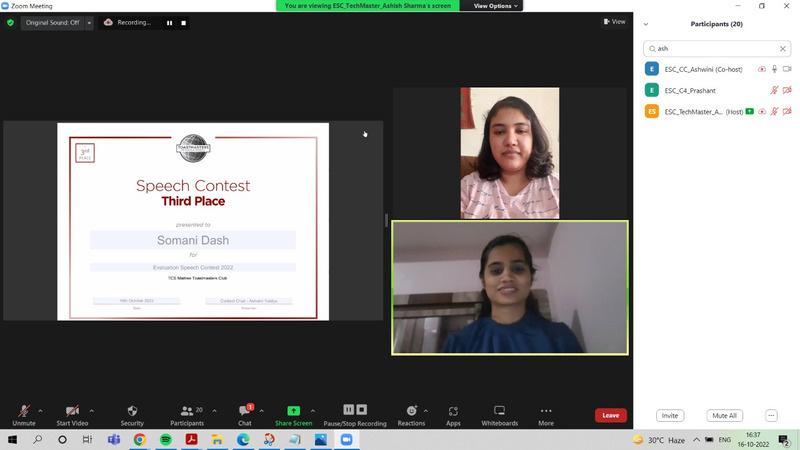Toggle ESC_C4_Prashant's muted microphone icon
The height and width of the screenshot is (450, 800).
[x=774, y=90]
